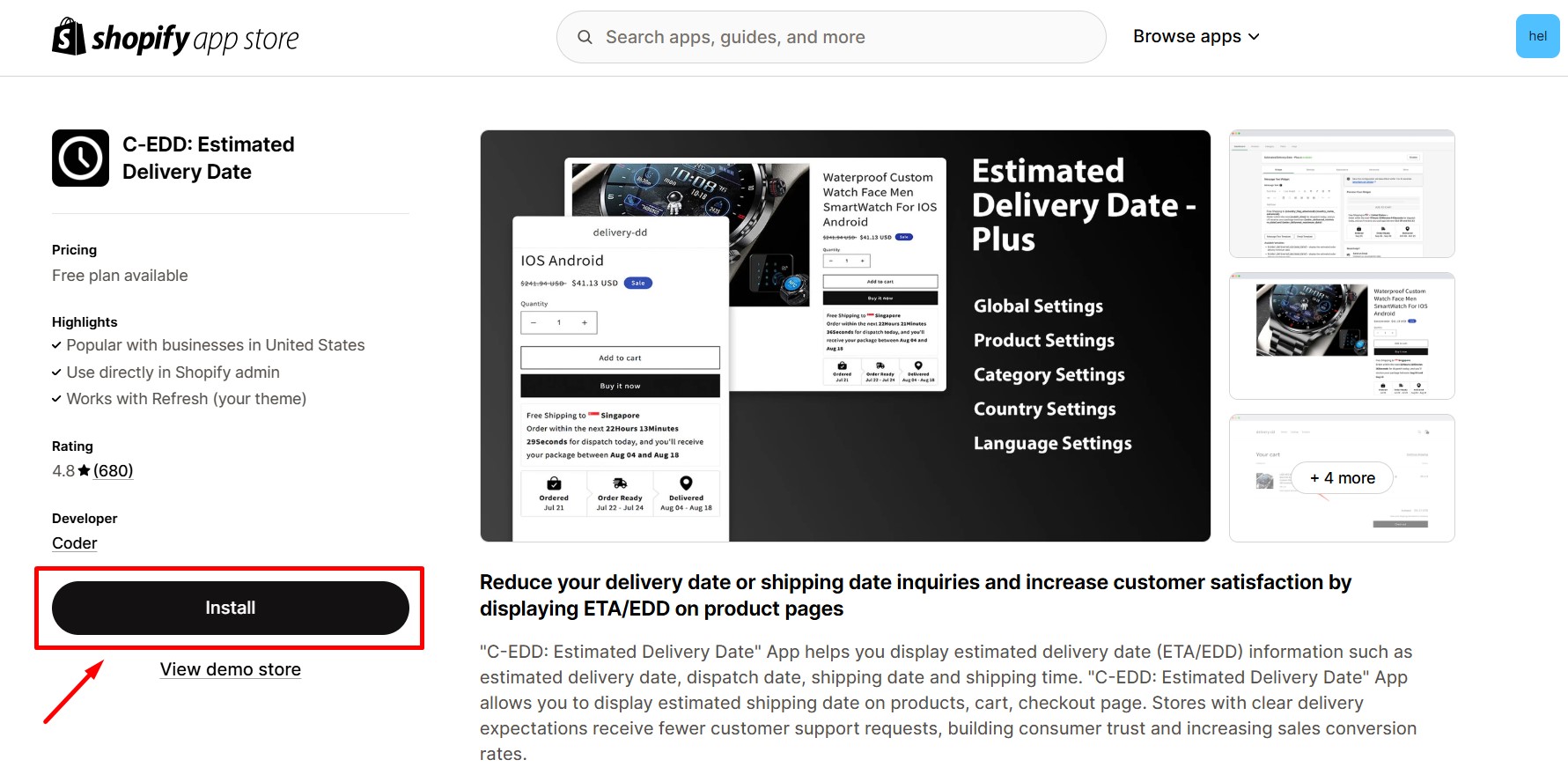Open the (680) reviews link
1568x782 pixels.
(x=114, y=470)
